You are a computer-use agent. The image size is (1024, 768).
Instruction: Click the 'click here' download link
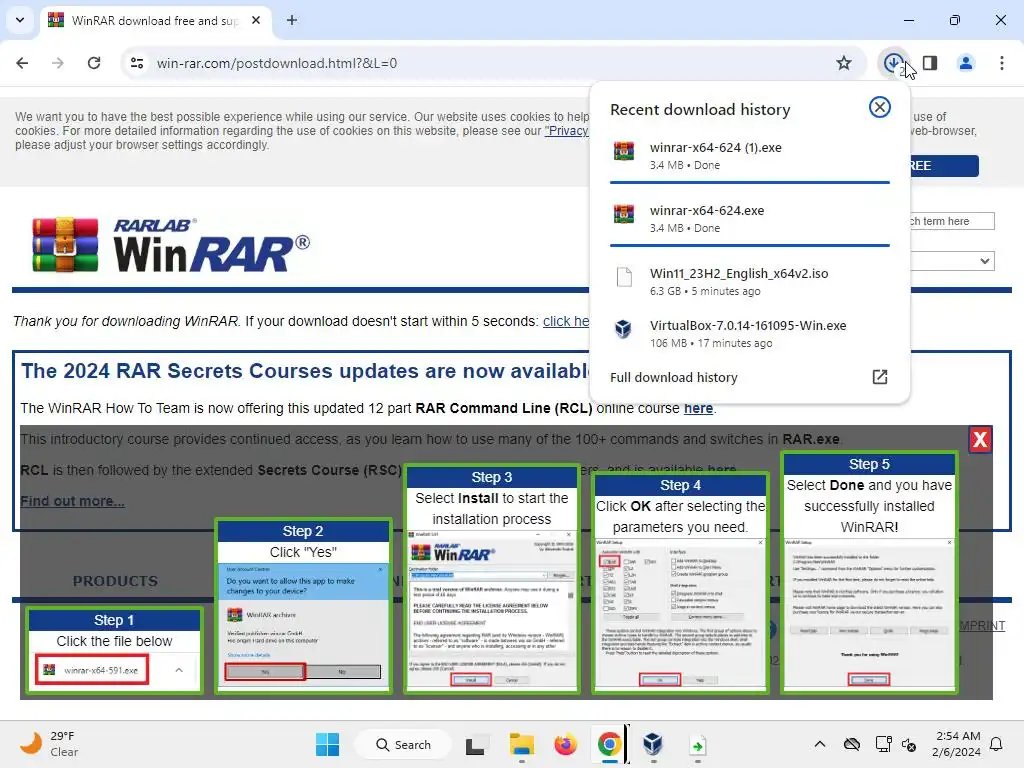point(566,321)
